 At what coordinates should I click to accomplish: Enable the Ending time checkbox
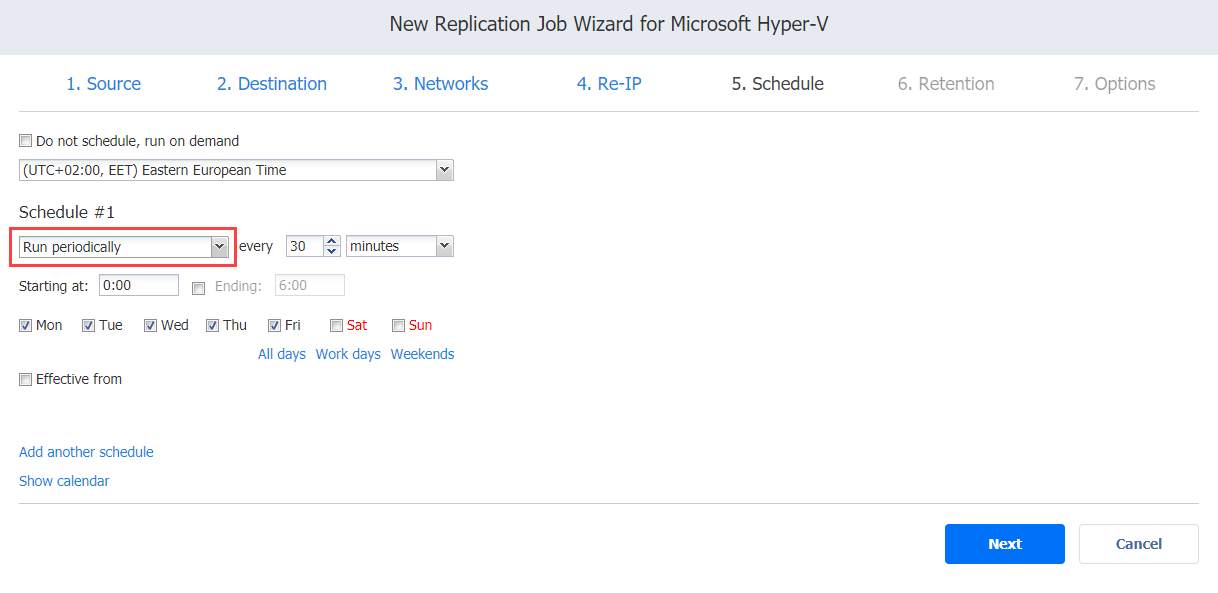(x=198, y=287)
